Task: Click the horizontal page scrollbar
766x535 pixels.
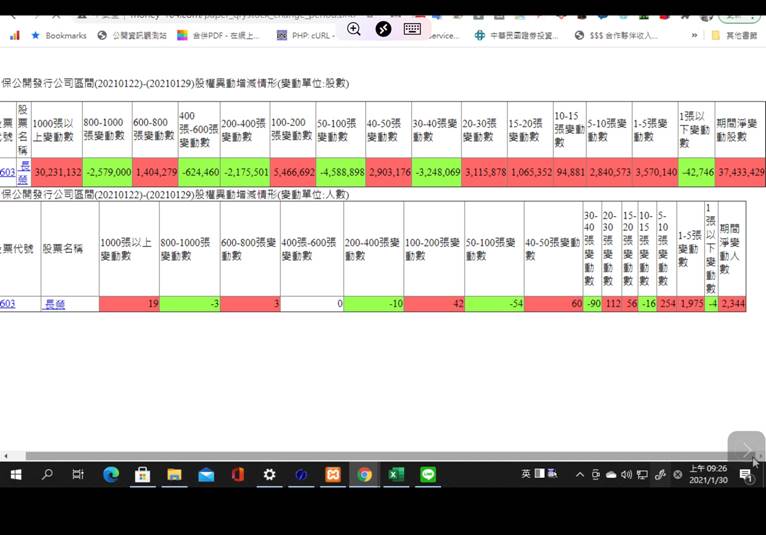Action: (380, 455)
